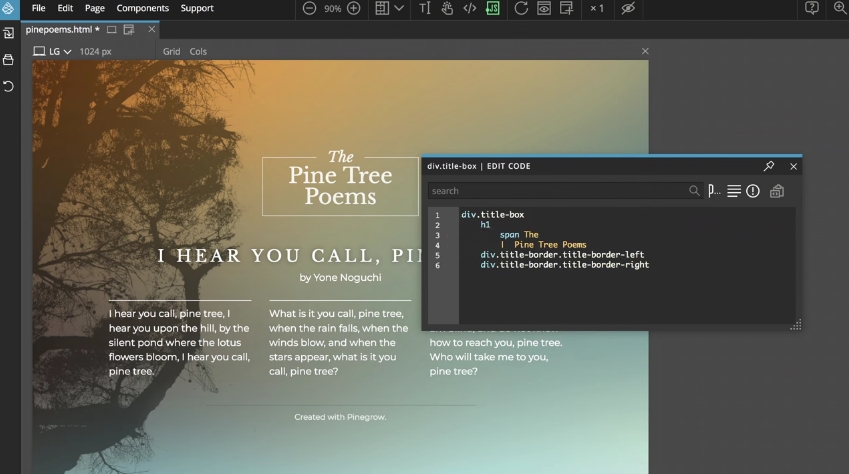Open the File menu
The height and width of the screenshot is (474, 849).
point(38,8)
